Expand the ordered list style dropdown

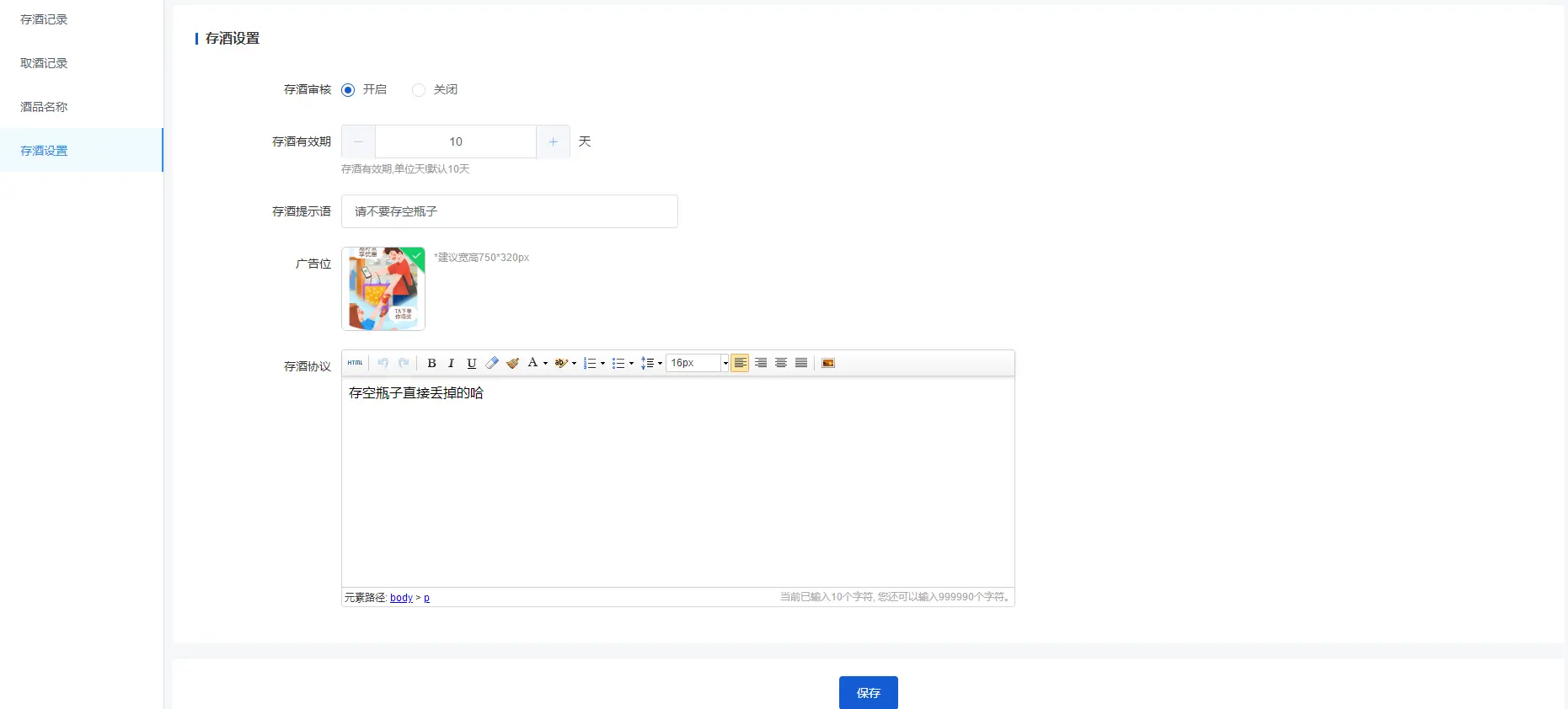(x=602, y=364)
